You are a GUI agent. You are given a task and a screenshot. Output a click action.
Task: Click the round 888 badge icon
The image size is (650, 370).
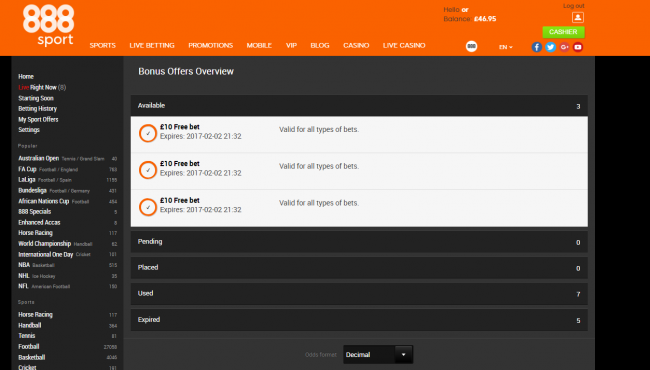471,46
